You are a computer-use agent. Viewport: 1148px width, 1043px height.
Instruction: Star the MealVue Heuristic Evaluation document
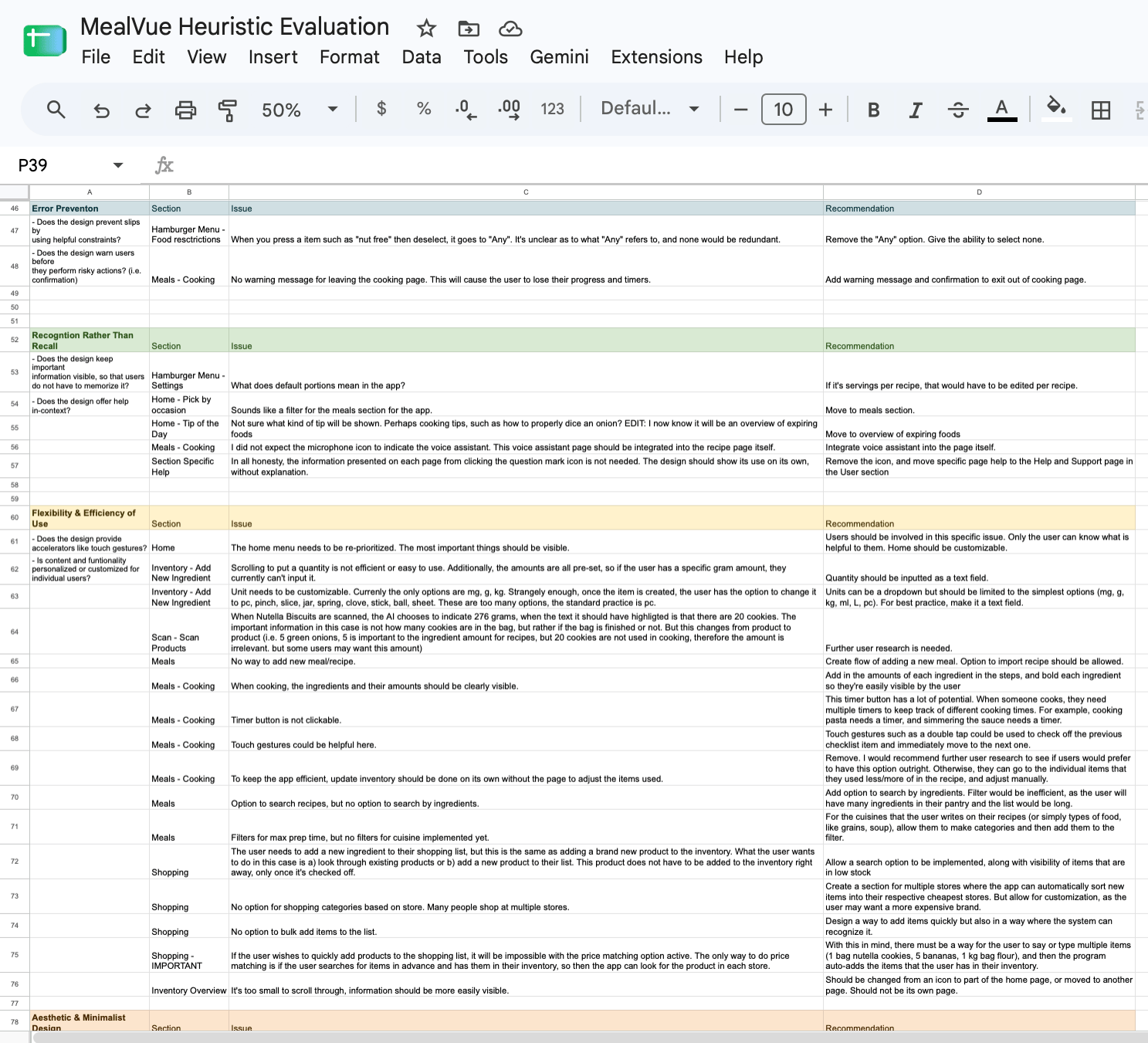point(426,29)
